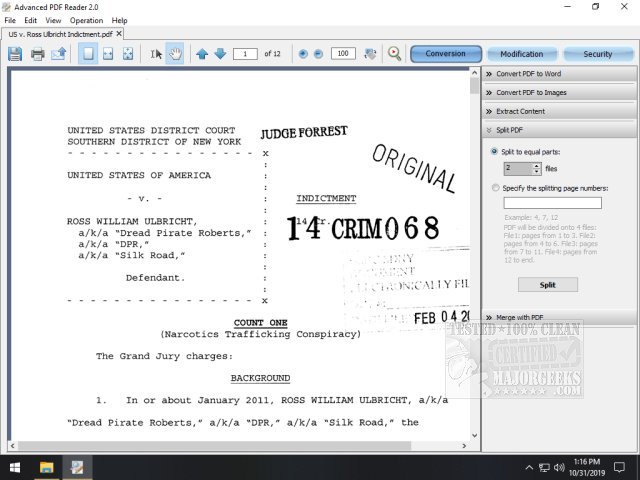Screen dimensions: 640x480
Task: Click the BACKGROUND heading text
Action: pos(260,378)
